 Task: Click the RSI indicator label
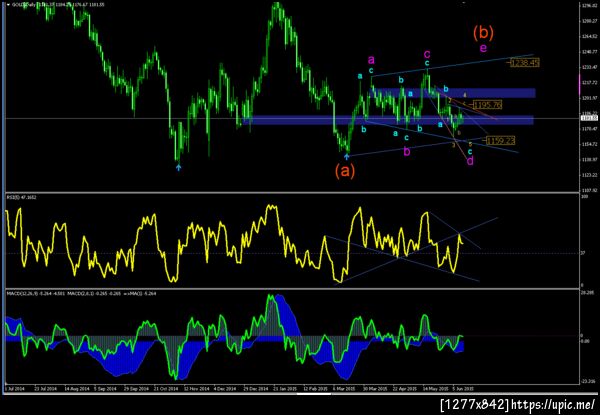[x=22, y=197]
